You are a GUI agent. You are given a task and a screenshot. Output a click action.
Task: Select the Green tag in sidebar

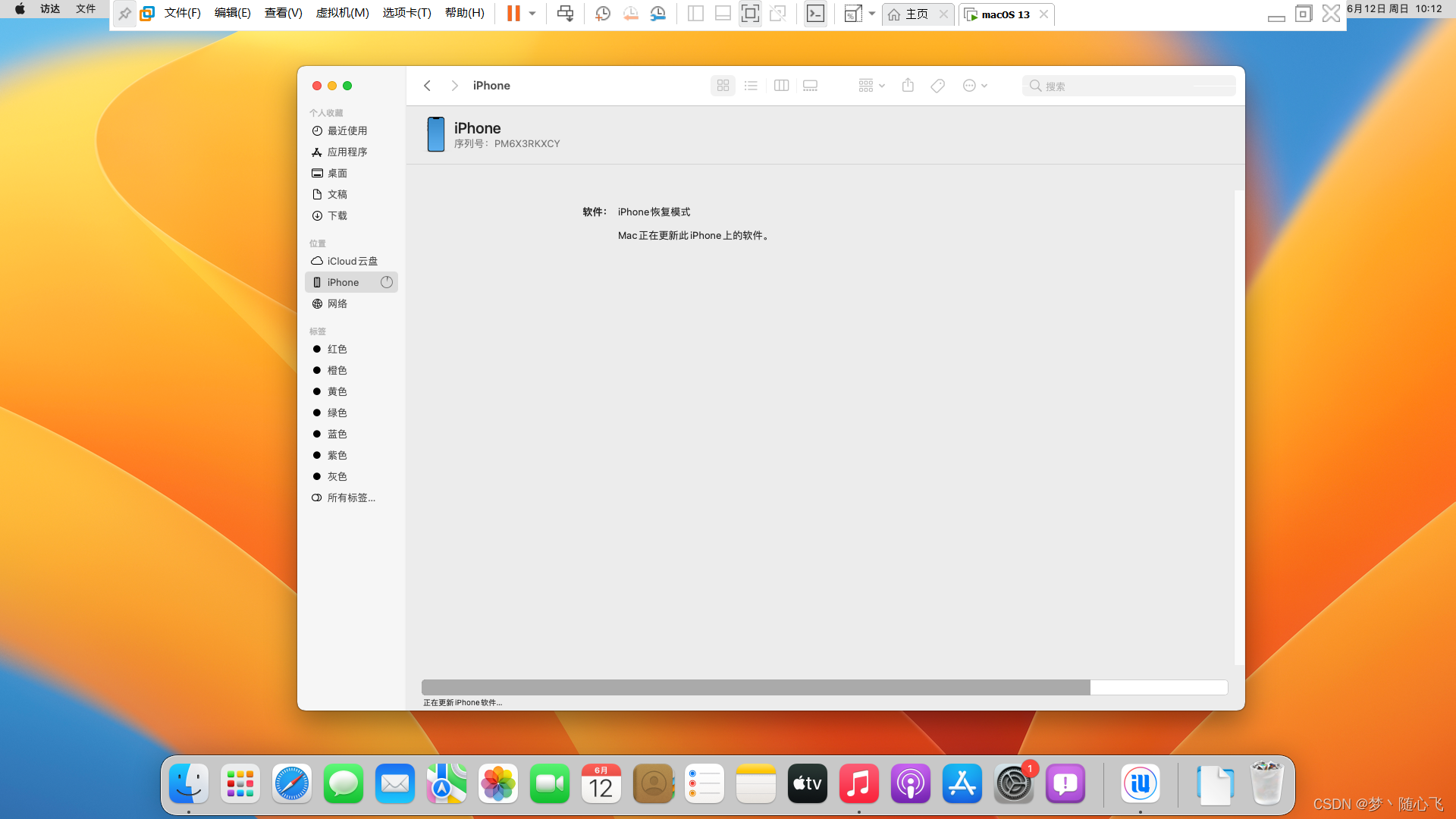pyautogui.click(x=351, y=413)
